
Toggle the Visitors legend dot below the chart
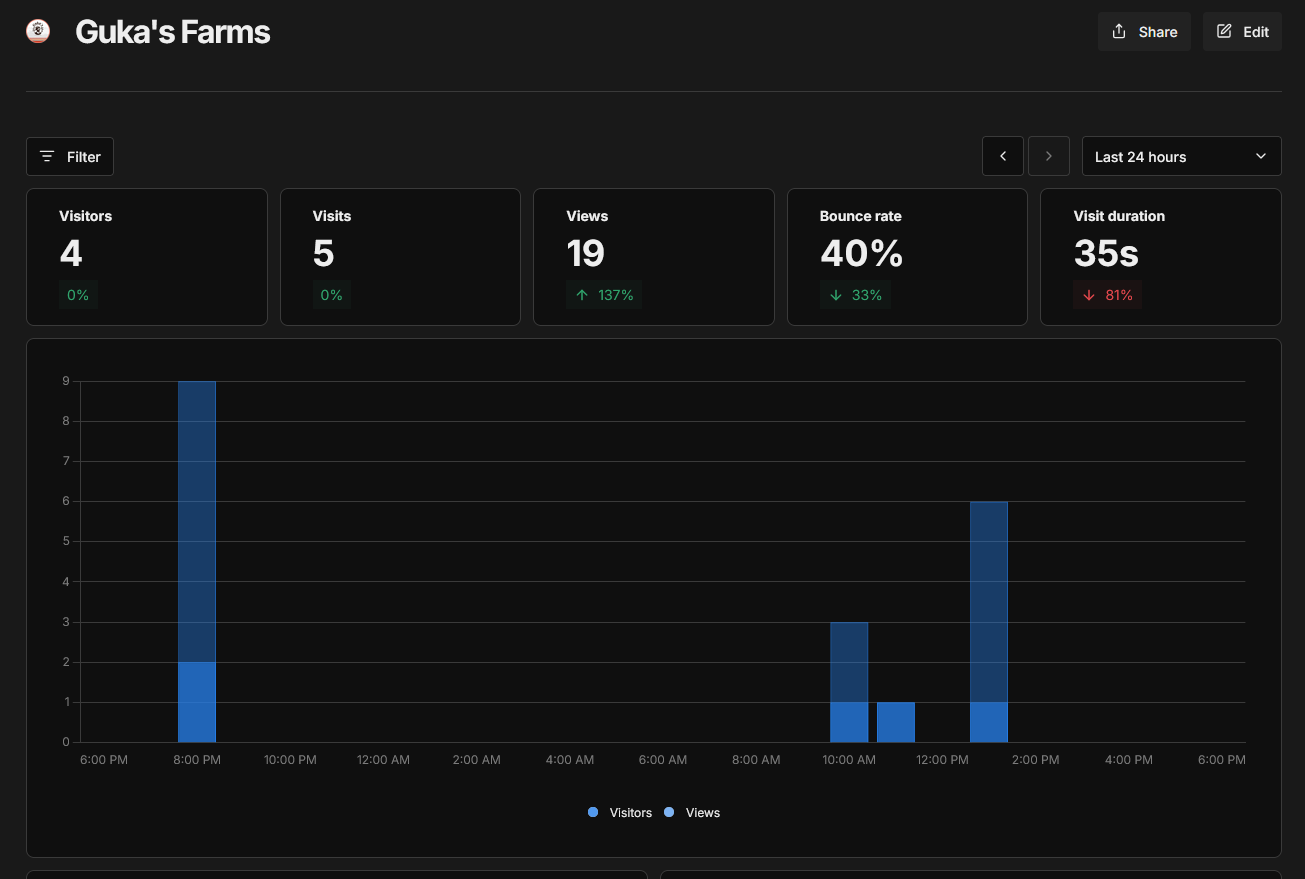593,812
